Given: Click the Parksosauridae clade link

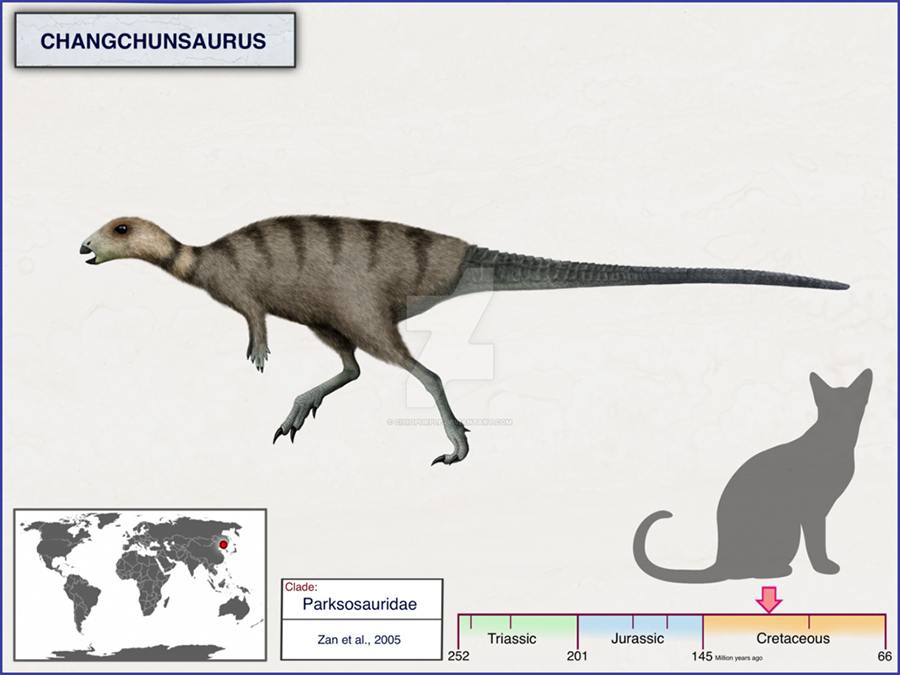Looking at the screenshot, I should (x=360, y=604).
